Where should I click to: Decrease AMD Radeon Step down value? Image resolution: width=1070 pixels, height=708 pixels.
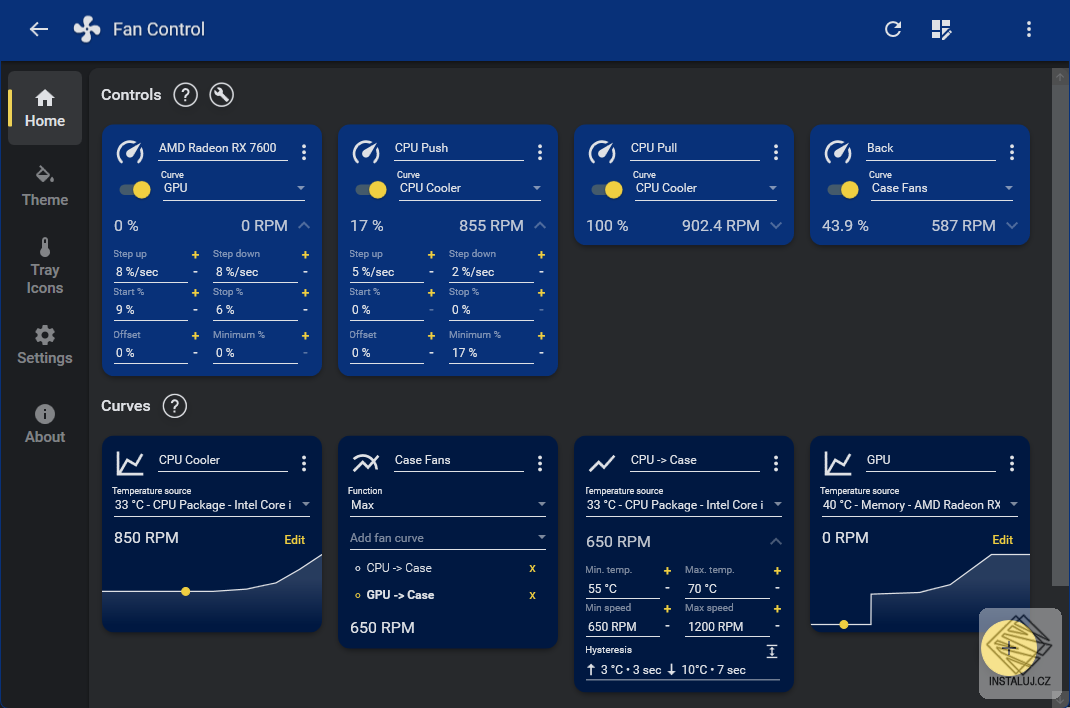pyautogui.click(x=305, y=272)
